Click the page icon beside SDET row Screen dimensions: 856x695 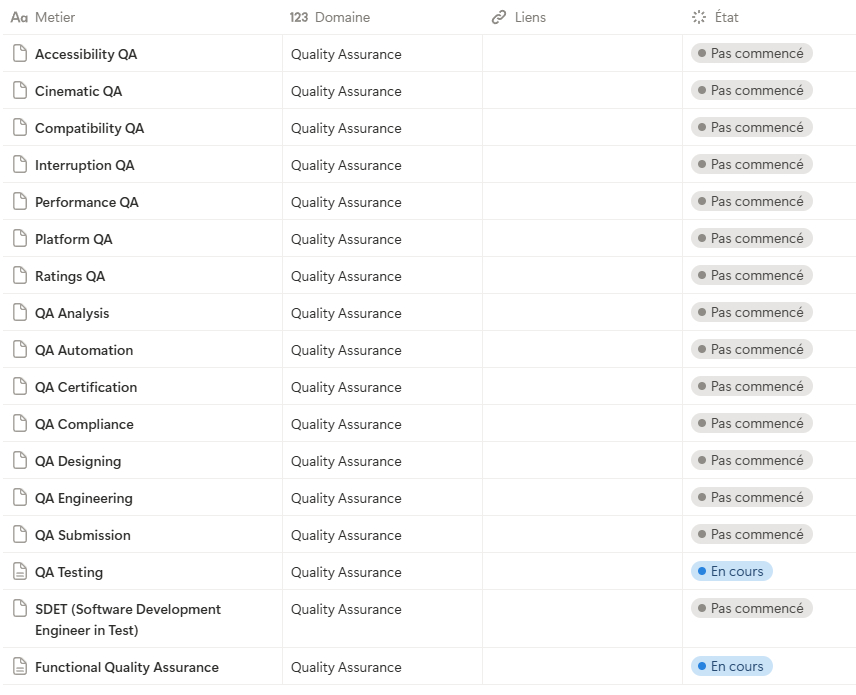pos(19,609)
